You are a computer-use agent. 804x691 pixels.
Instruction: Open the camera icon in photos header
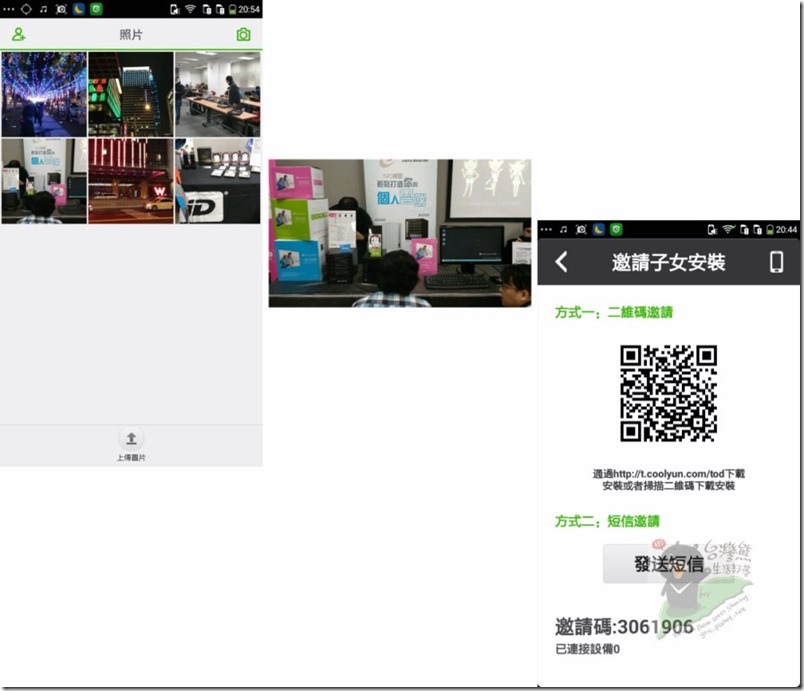[244, 34]
